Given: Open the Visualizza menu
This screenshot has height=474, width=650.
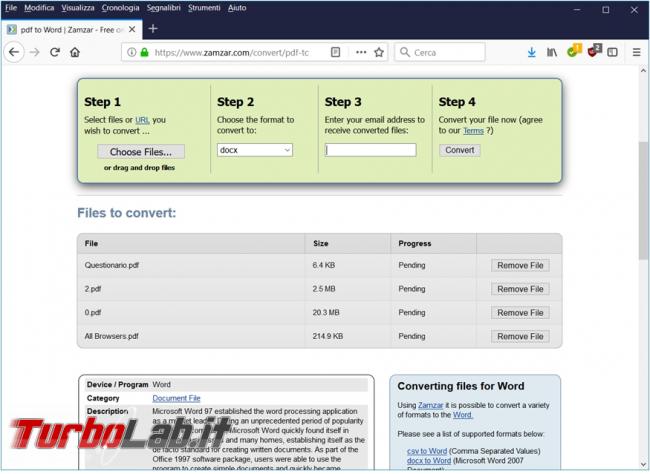Looking at the screenshot, I should (78, 8).
